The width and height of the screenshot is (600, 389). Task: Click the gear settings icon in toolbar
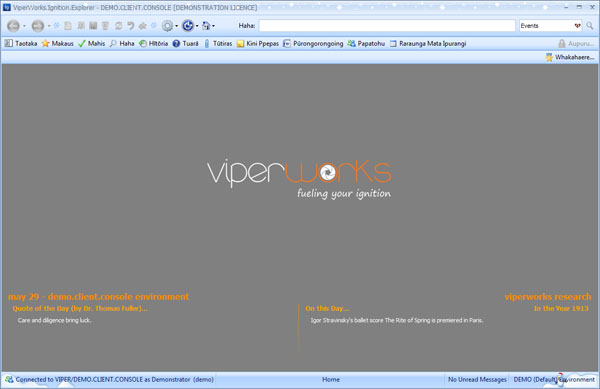(x=167, y=26)
